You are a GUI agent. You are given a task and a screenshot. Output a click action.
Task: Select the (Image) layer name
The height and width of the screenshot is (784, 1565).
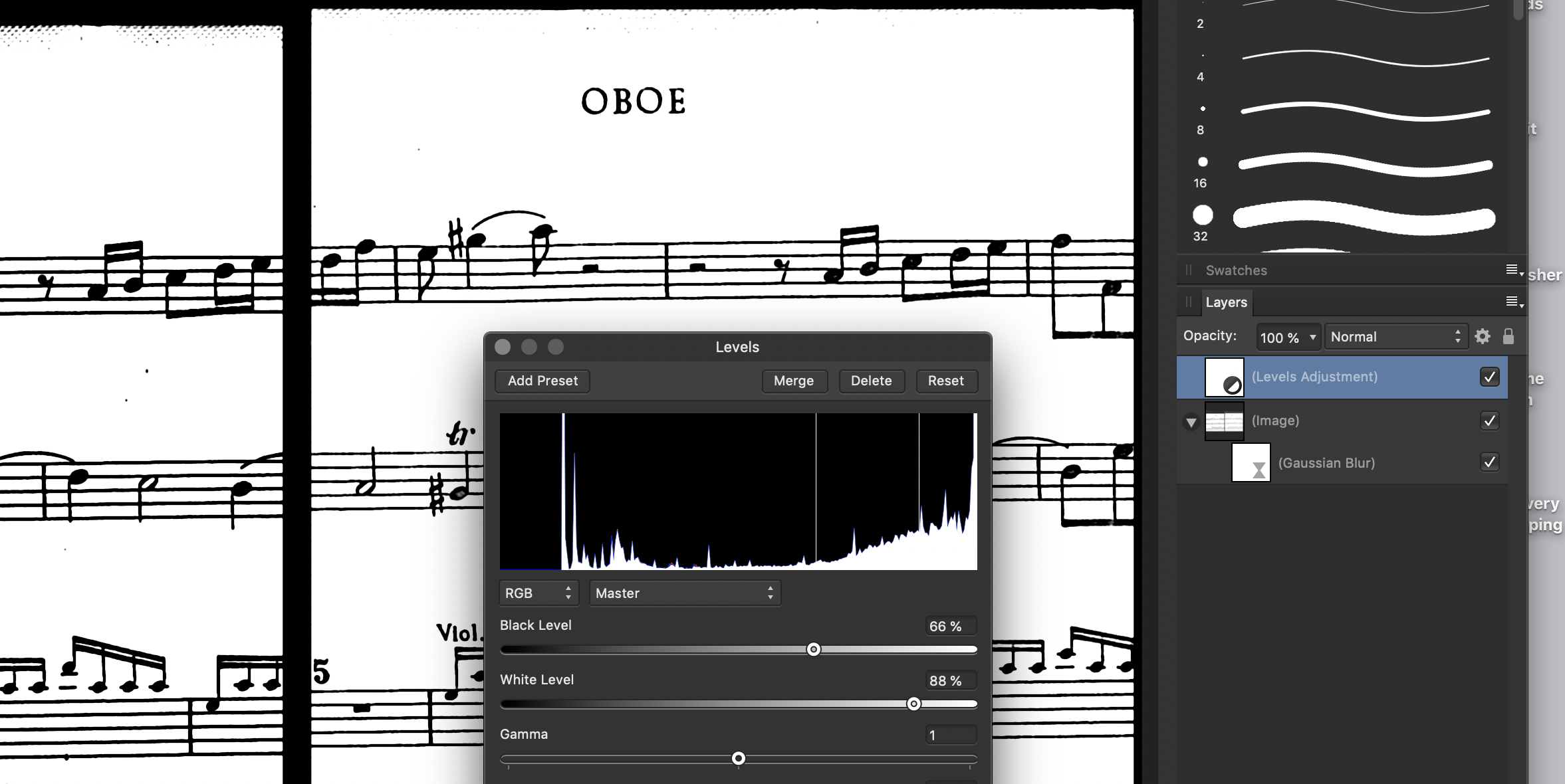(x=1275, y=421)
